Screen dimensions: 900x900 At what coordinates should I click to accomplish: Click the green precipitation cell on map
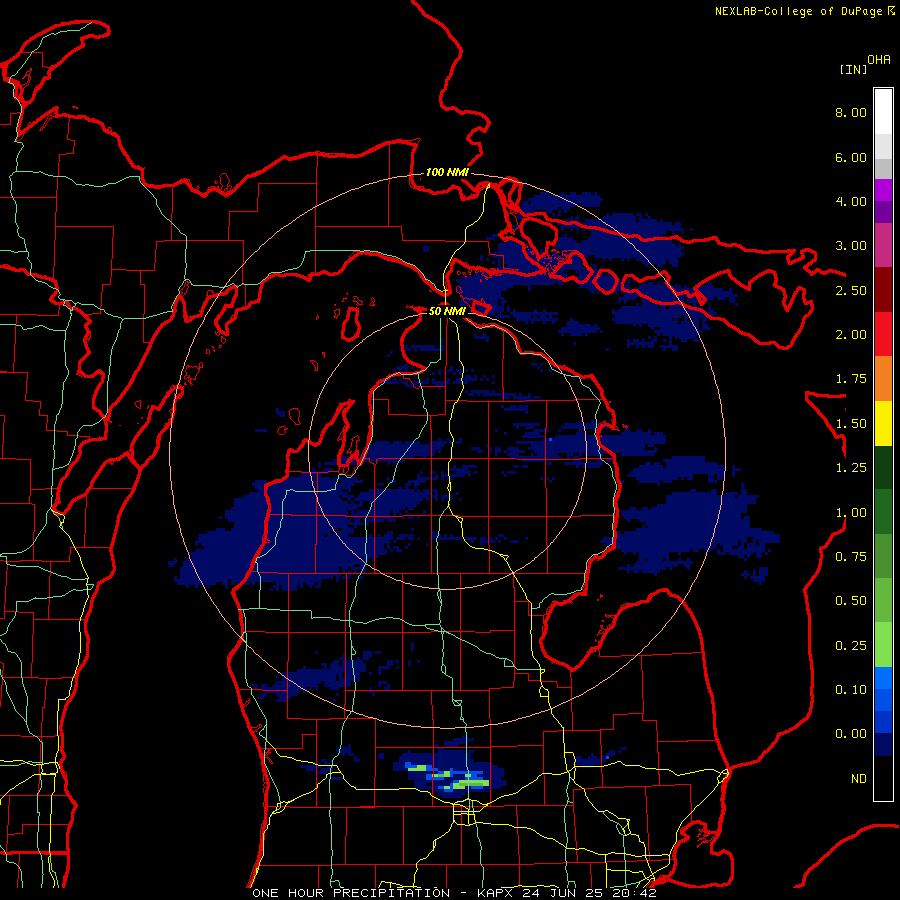pos(471,782)
